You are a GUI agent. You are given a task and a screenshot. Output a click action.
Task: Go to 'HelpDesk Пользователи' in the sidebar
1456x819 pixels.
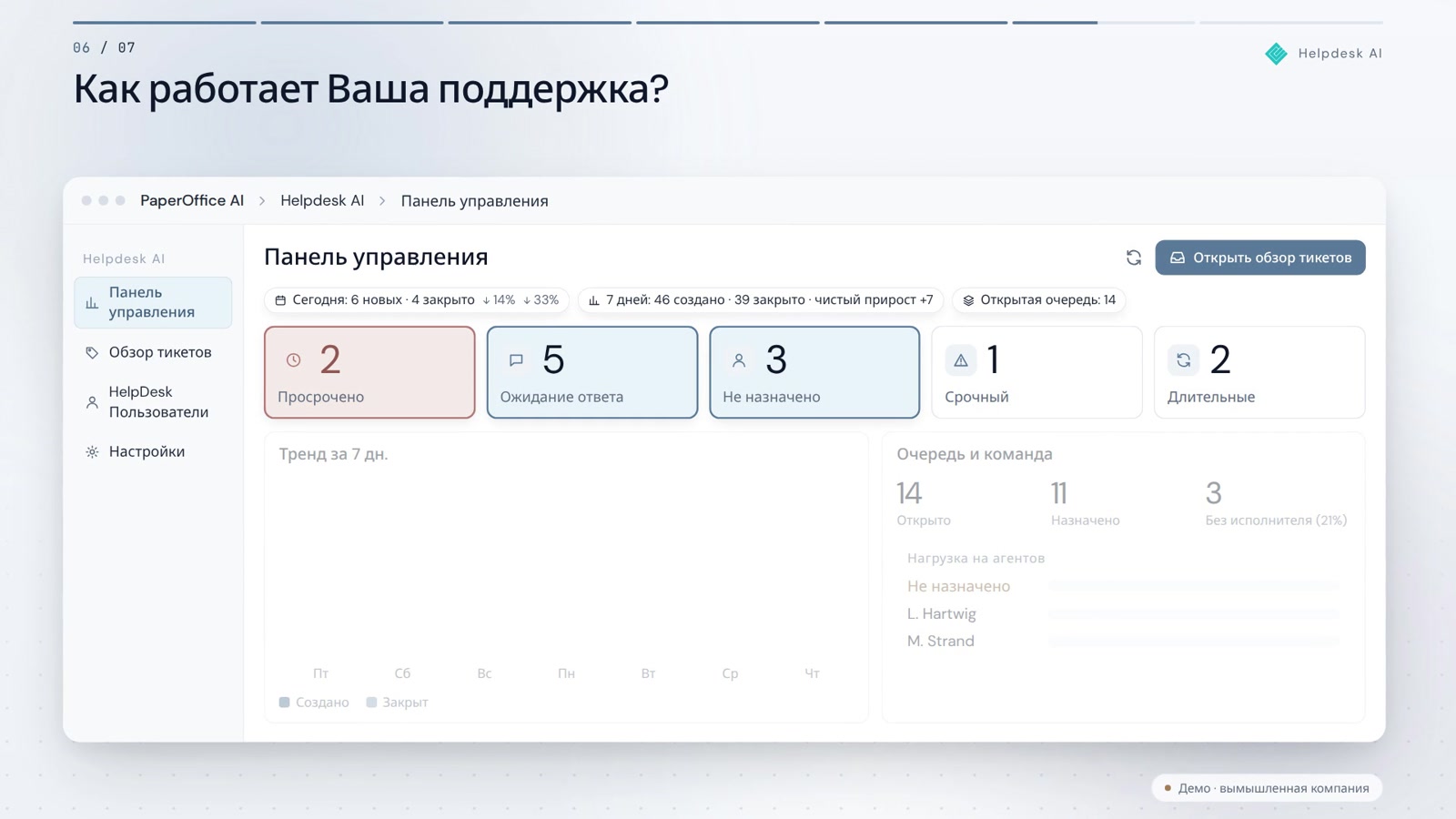(x=153, y=401)
